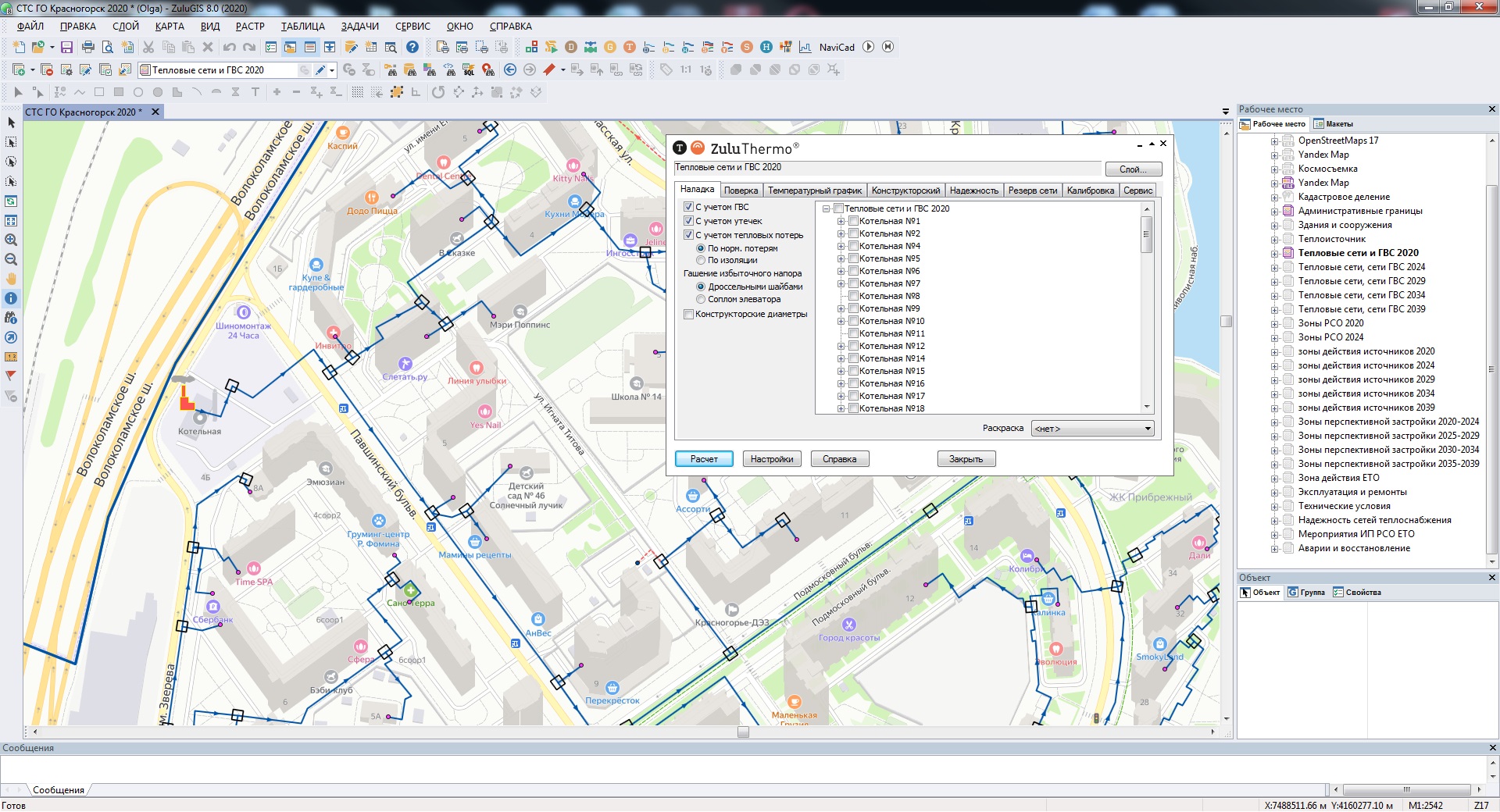
Task: Activate the Information tool
Action: pos(11,298)
